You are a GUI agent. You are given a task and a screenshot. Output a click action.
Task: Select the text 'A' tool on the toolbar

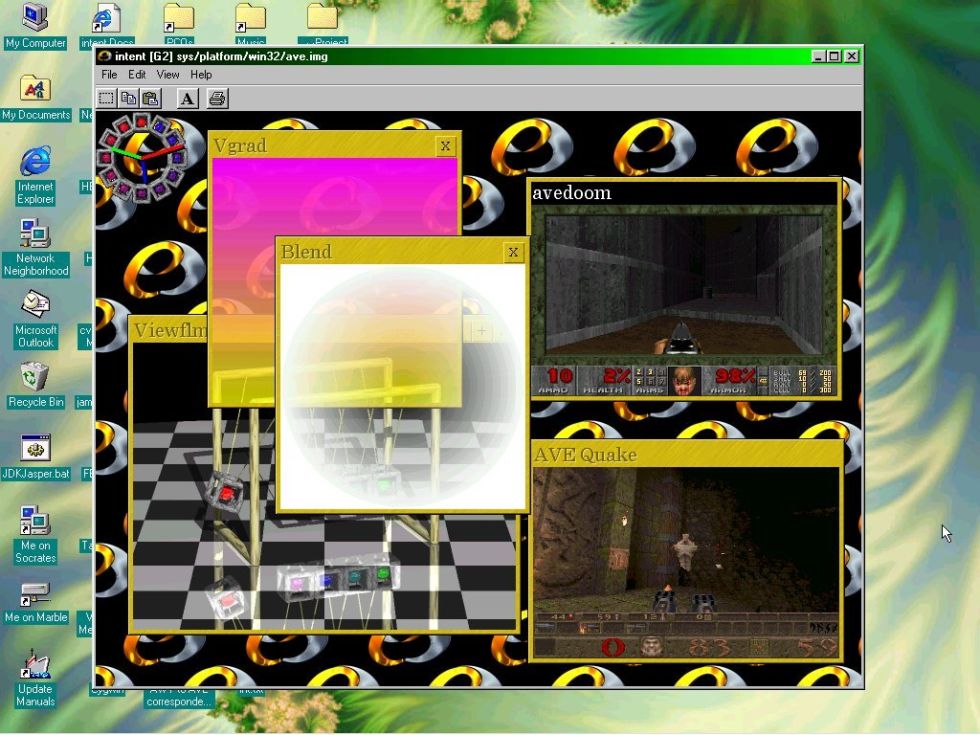[x=187, y=98]
